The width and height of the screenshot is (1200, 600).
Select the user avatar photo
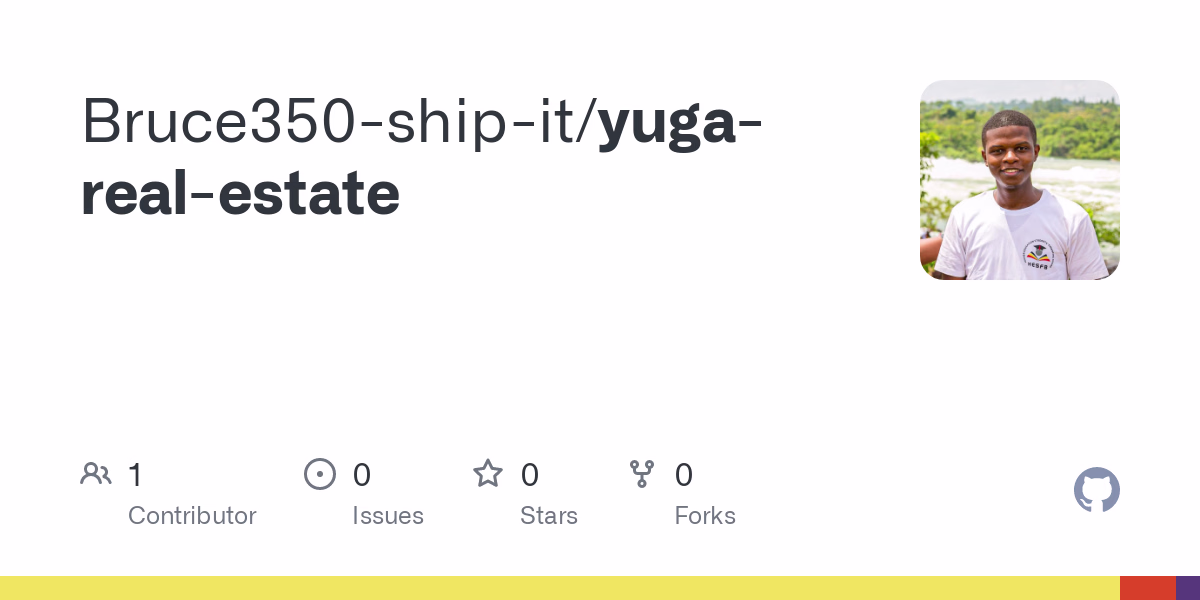(1020, 180)
